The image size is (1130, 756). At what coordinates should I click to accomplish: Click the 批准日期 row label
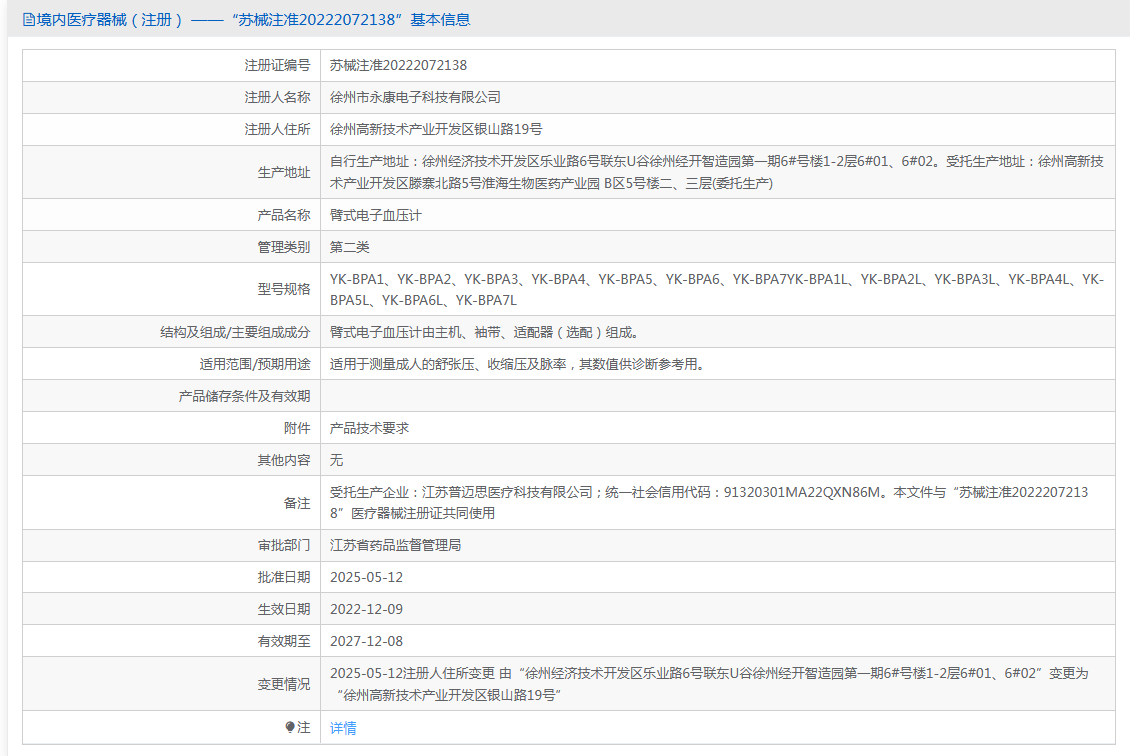coord(284,577)
